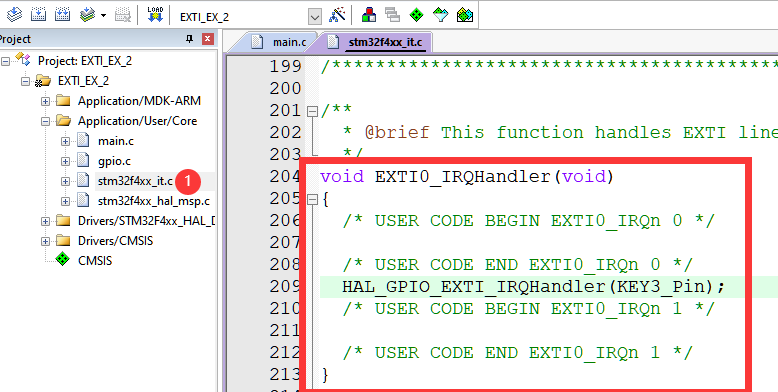
Task: Click the USER CODE BEGIN EXTI0_IRQn 1 comment
Action: click(528, 309)
